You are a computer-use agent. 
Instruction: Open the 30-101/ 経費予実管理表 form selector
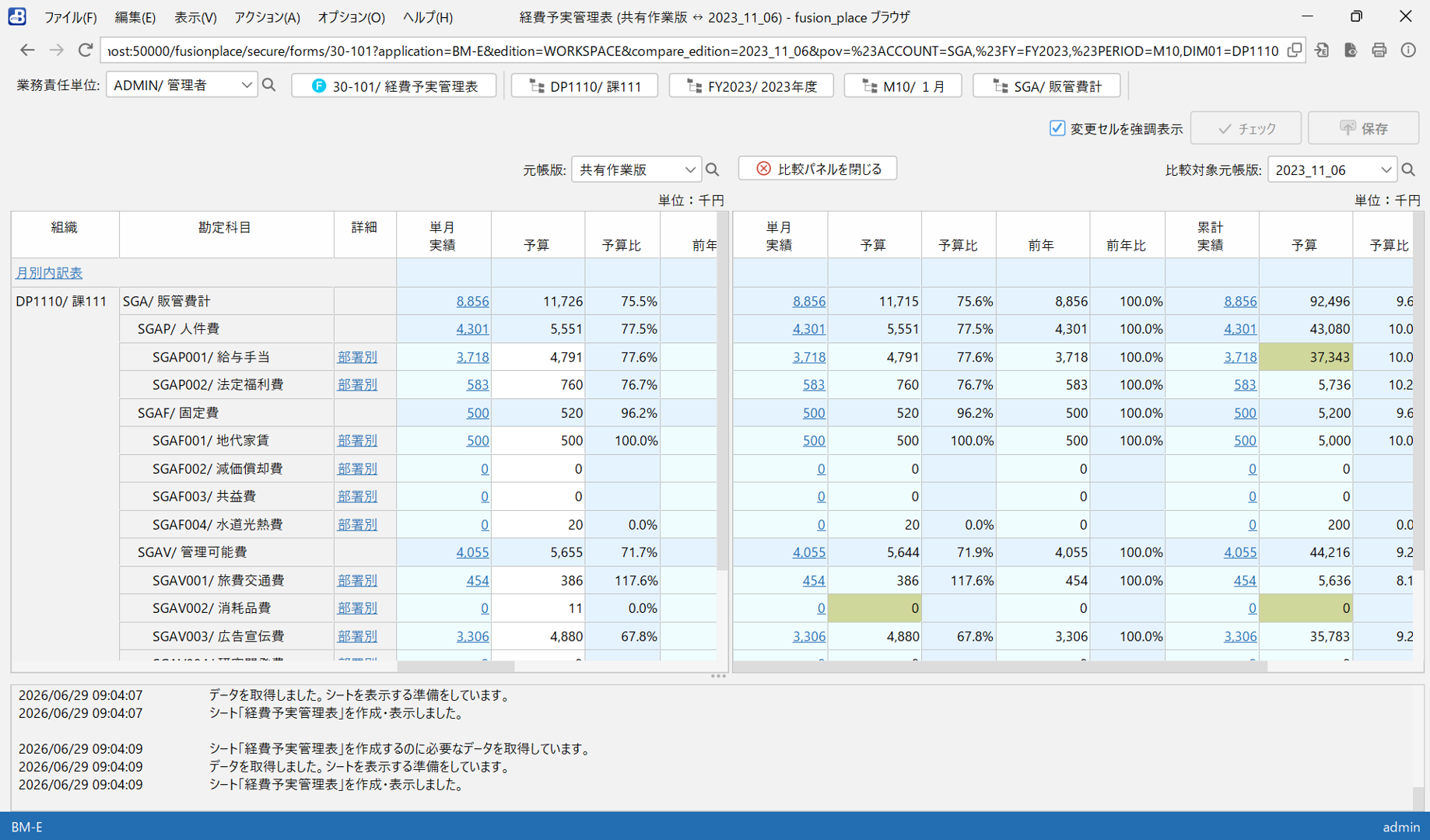394,86
